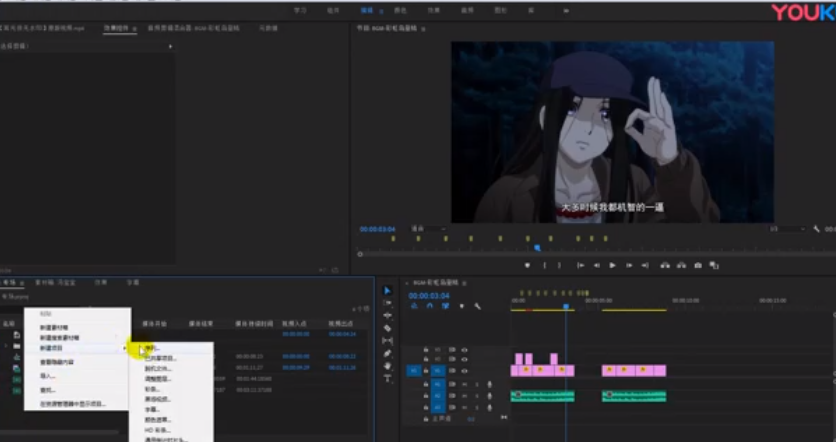
Task: Open Comparison View in Program monitor
Action: [714, 266]
